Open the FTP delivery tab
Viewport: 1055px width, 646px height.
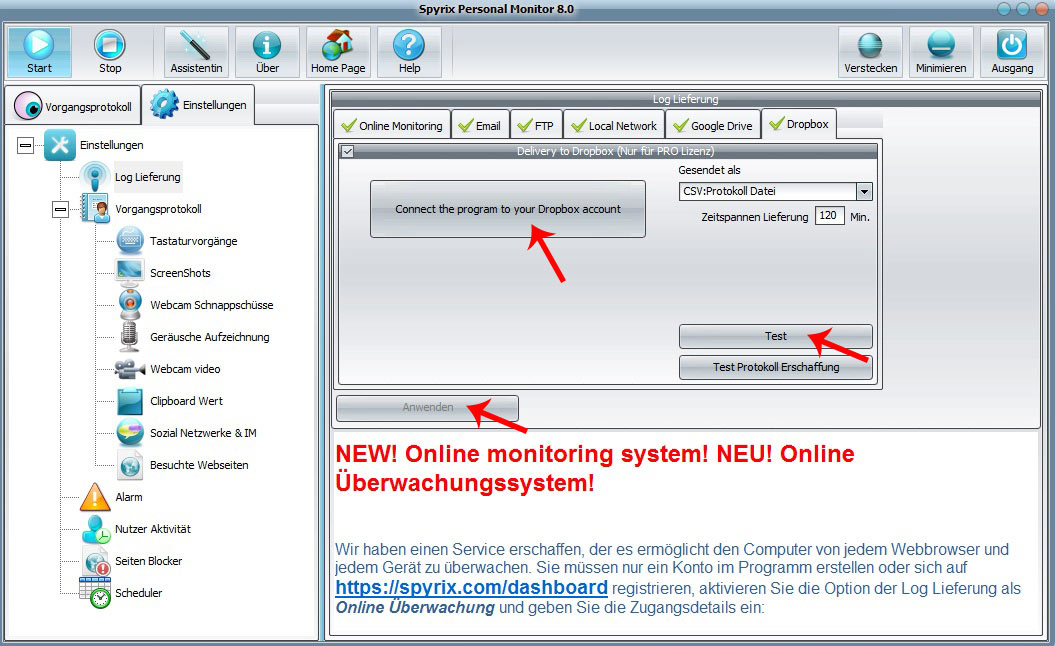536,125
